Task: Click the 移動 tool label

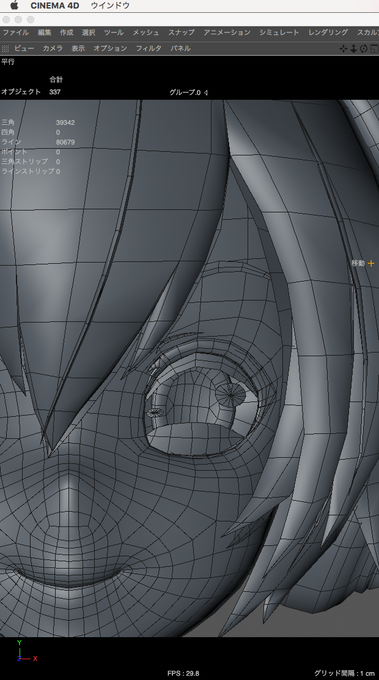Action: click(358, 263)
